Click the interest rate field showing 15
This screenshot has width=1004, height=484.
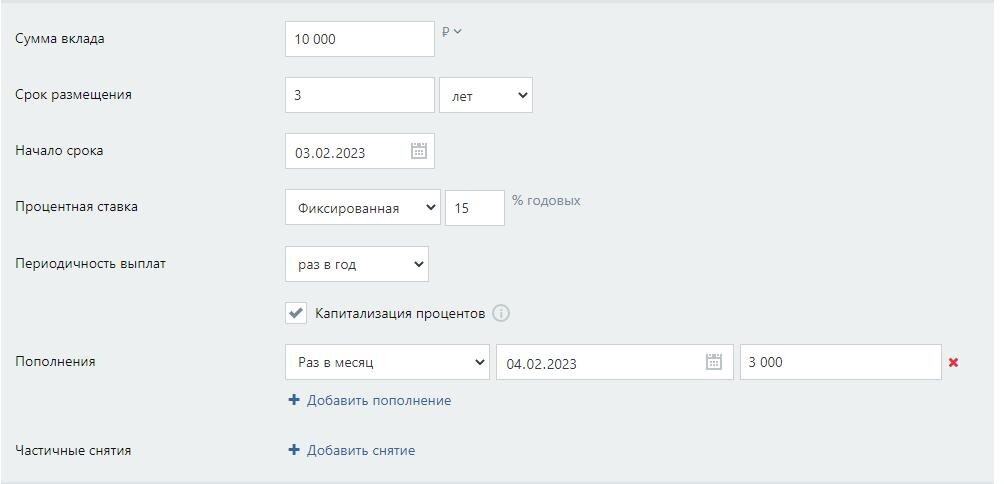point(474,207)
